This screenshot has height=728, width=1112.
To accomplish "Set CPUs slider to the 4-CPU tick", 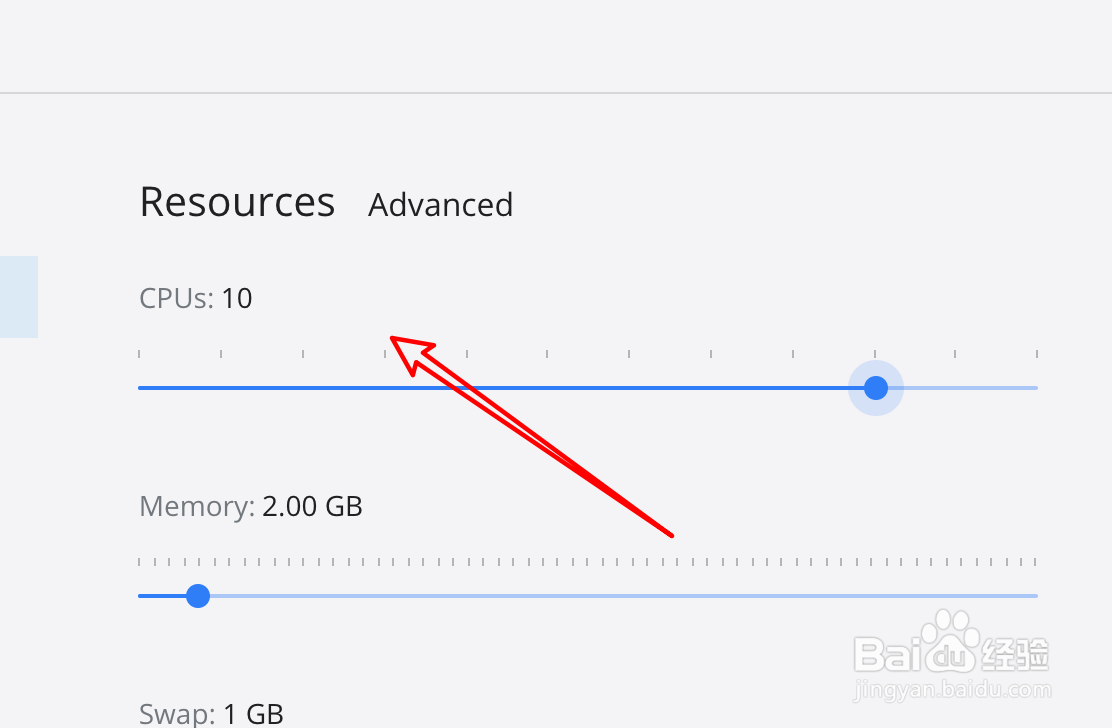I will (x=385, y=387).
